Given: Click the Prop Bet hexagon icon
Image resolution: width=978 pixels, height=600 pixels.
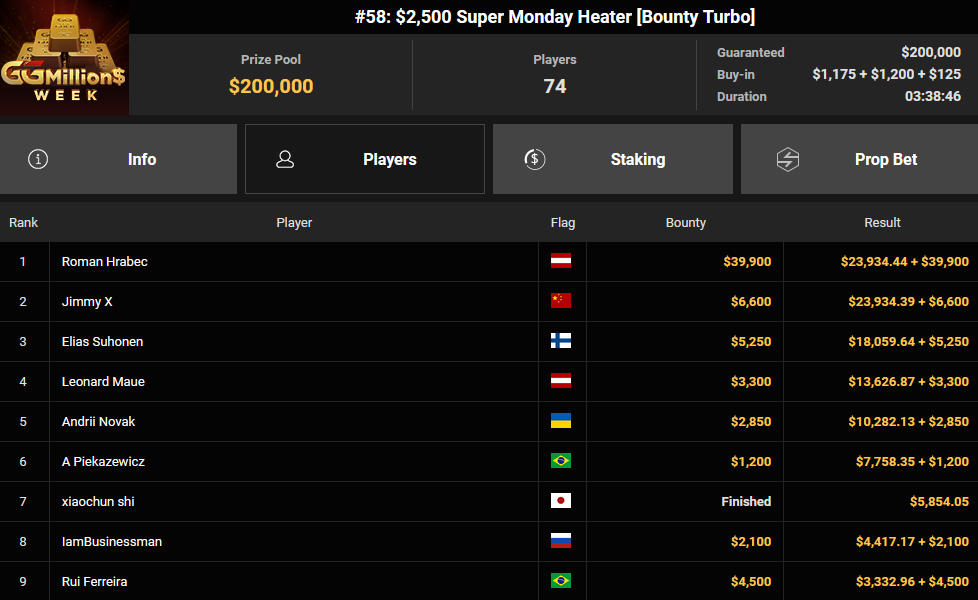Looking at the screenshot, I should [788, 159].
